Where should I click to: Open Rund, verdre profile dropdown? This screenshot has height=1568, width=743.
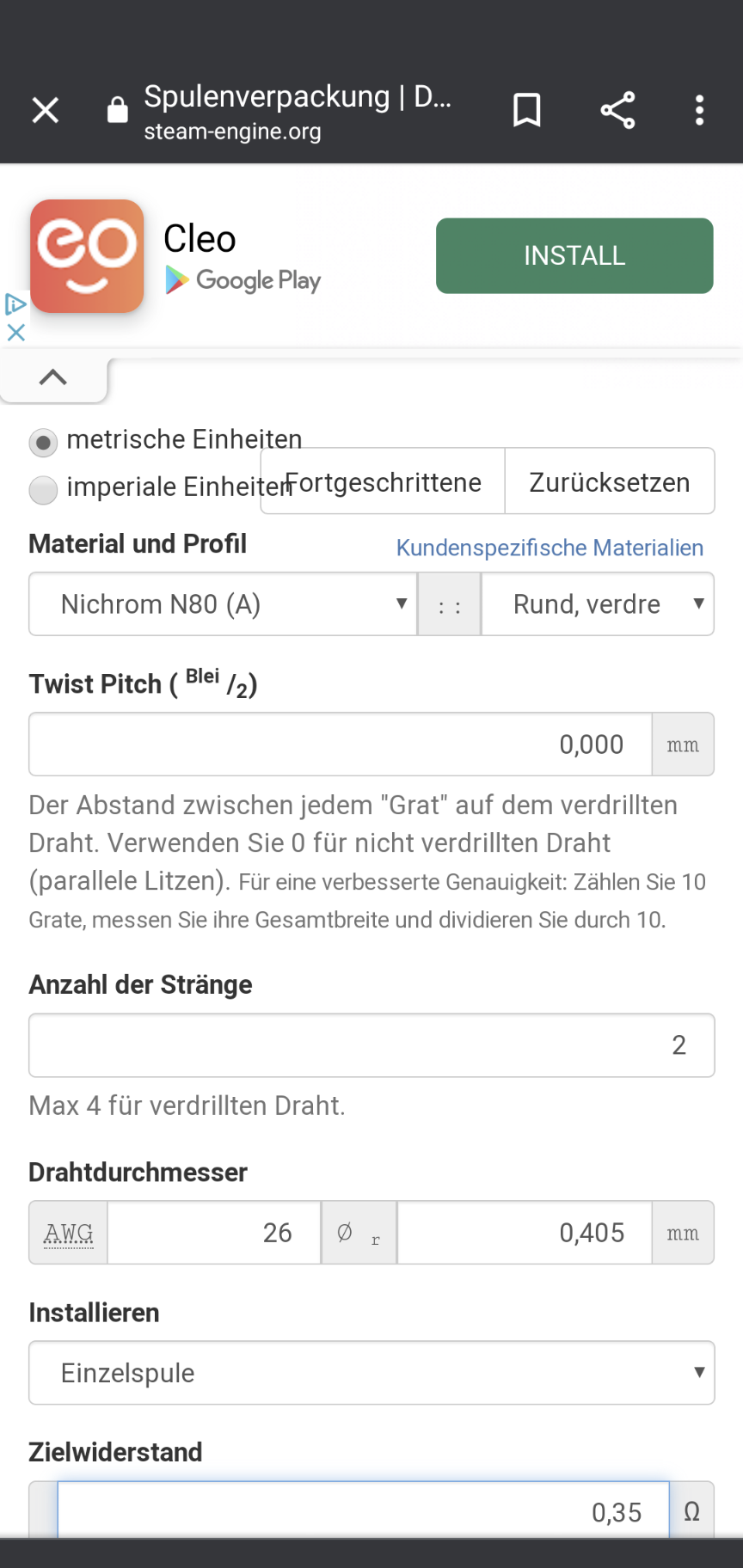point(598,604)
